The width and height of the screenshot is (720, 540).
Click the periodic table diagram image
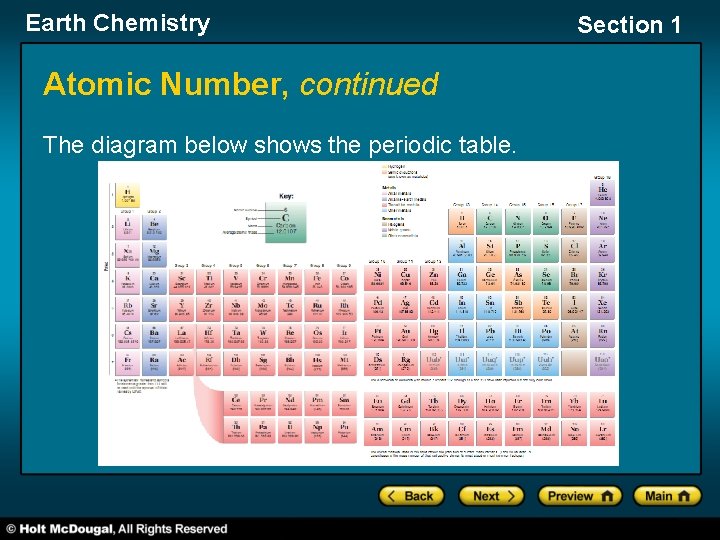tap(358, 313)
